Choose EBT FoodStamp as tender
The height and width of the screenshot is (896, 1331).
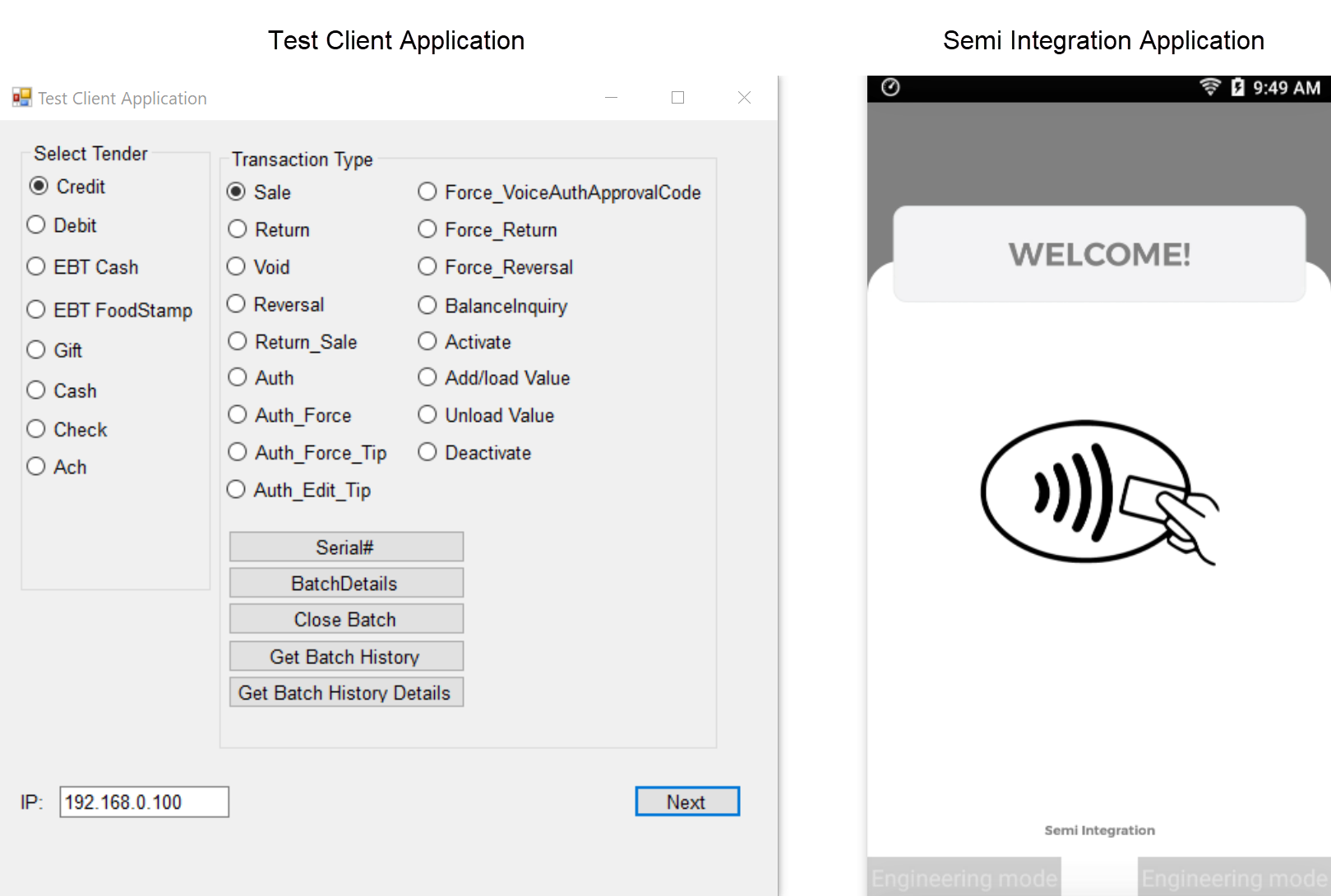pyautogui.click(x=36, y=310)
